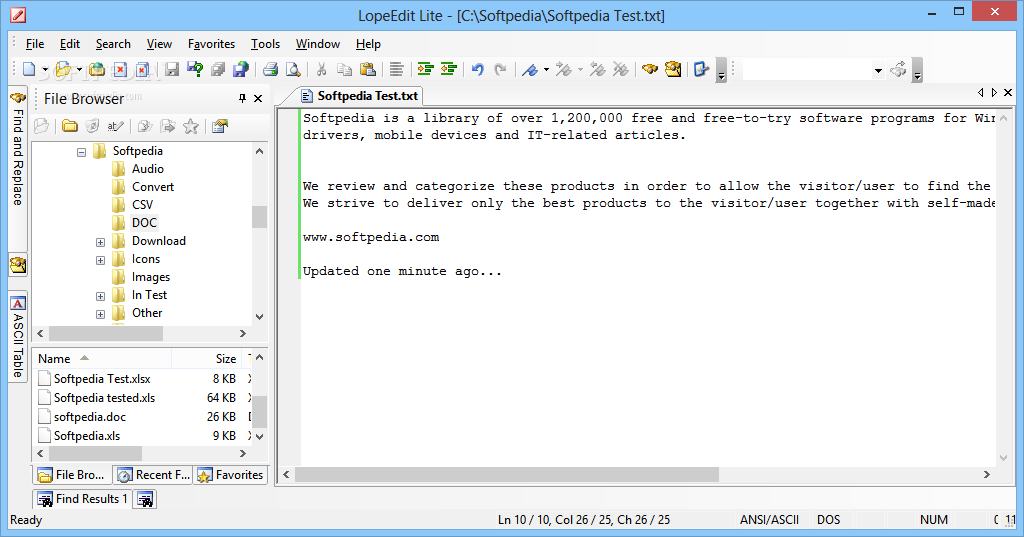Click File Browser properties icon at toolbar end
1024x537 pixels.
220,126
